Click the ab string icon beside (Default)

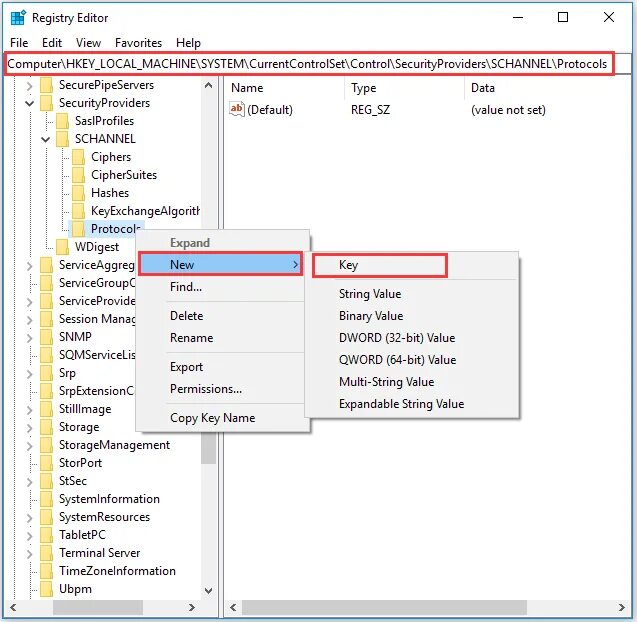pos(237,109)
